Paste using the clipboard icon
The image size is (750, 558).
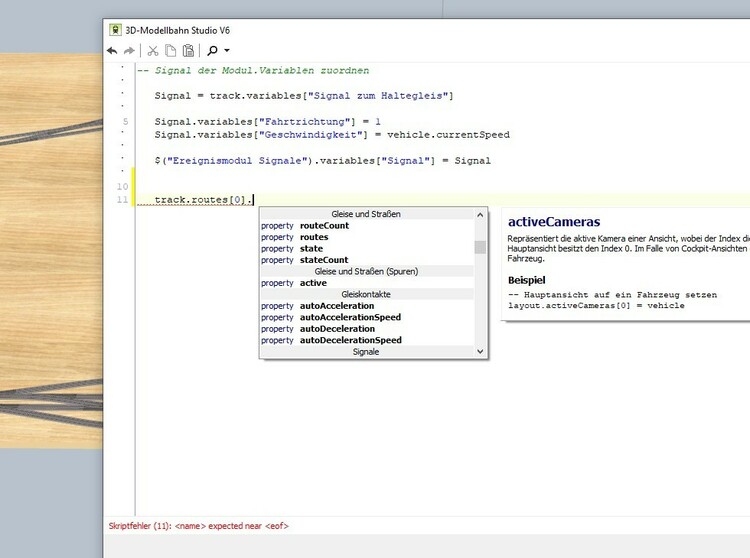[x=188, y=50]
